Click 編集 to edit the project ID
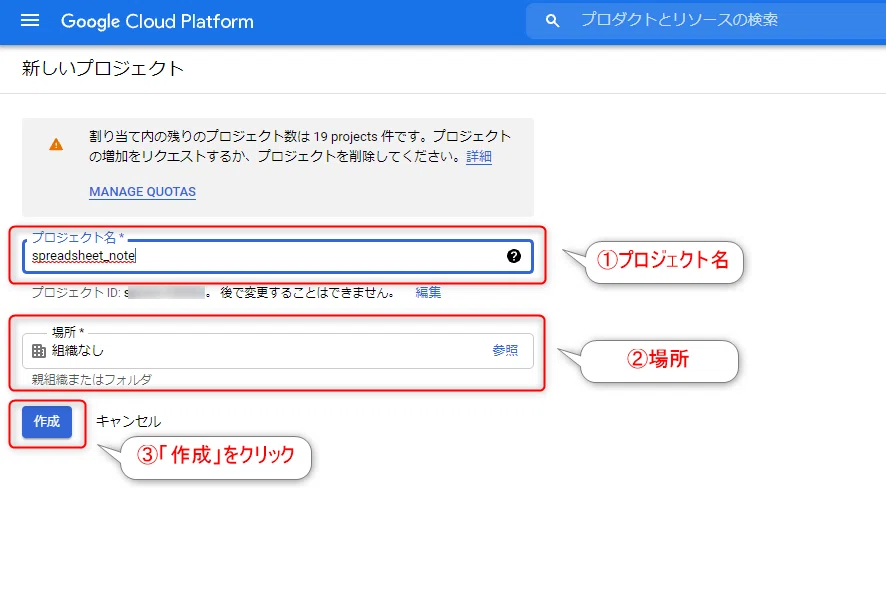 click(x=428, y=292)
